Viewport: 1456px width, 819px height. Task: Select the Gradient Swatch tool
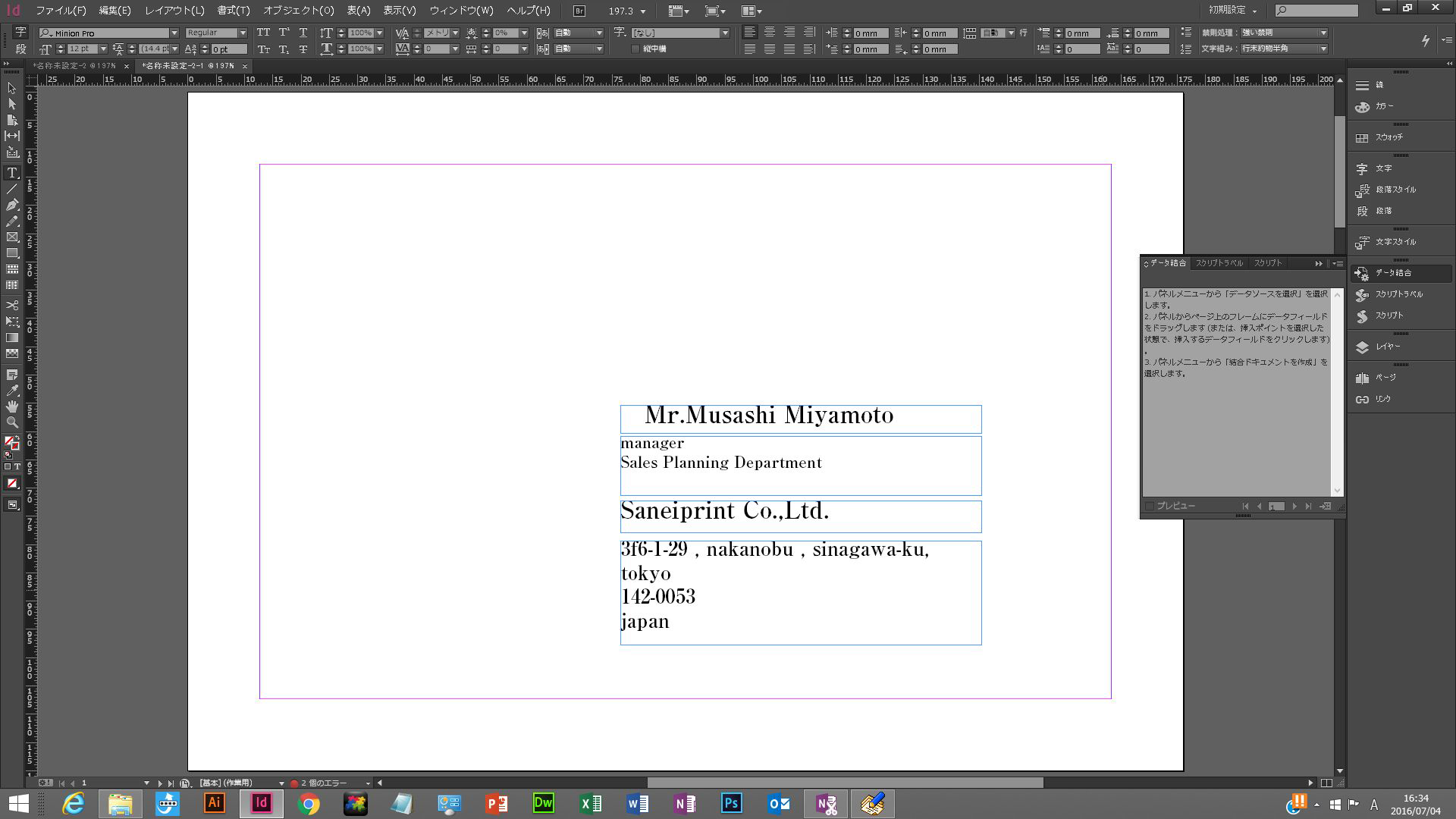pyautogui.click(x=11, y=337)
